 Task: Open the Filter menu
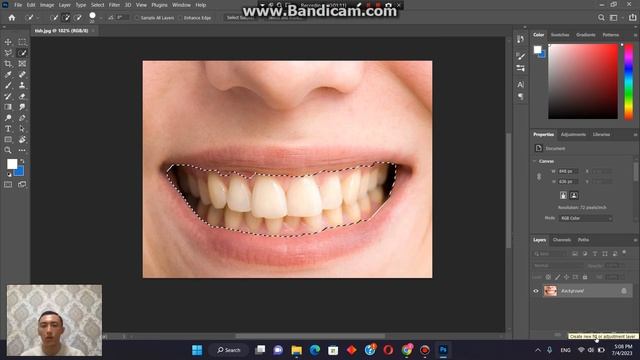(114, 5)
